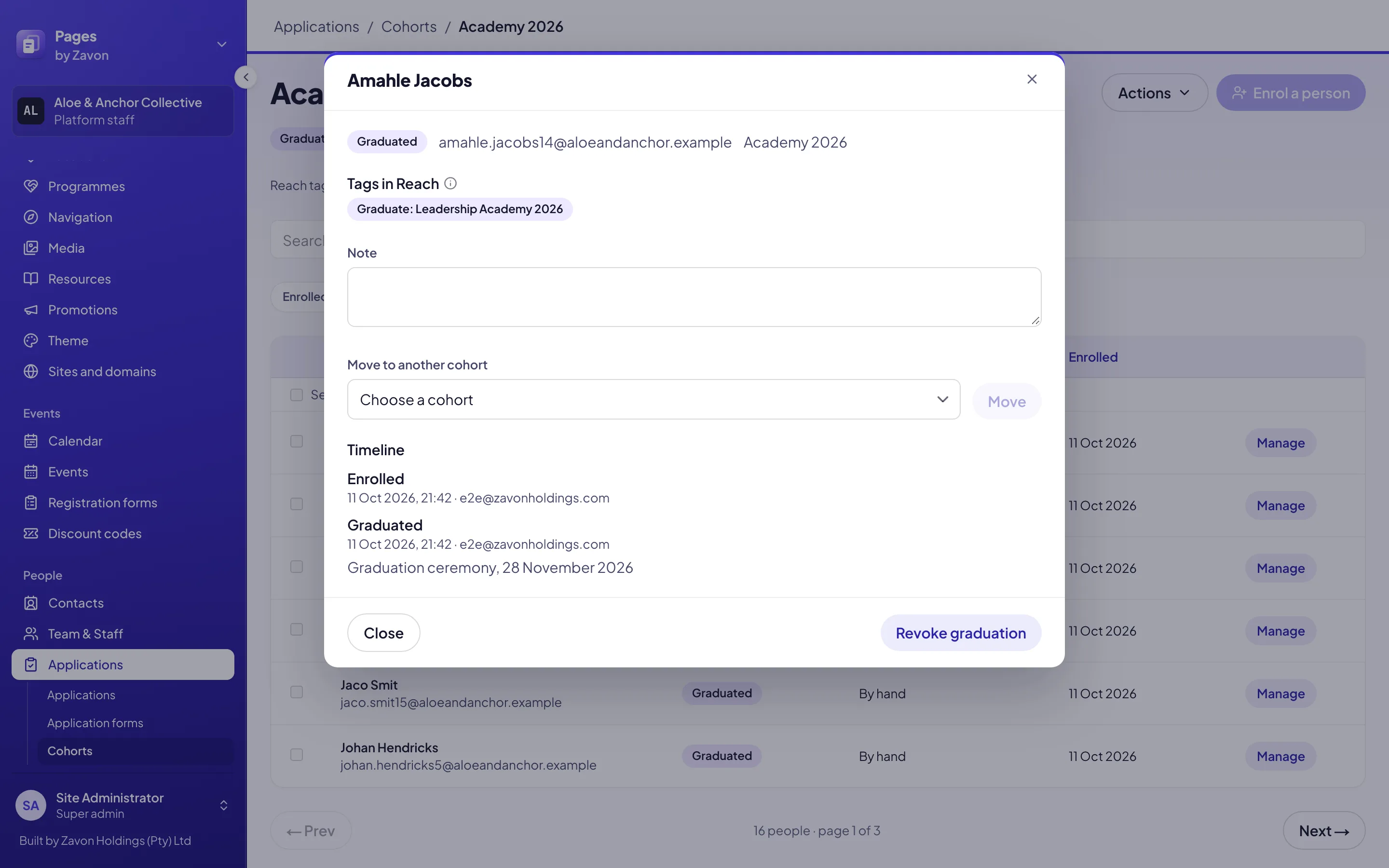Viewport: 1389px width, 868px height.
Task: Click the Close button in dialog footer
Action: [x=383, y=633]
